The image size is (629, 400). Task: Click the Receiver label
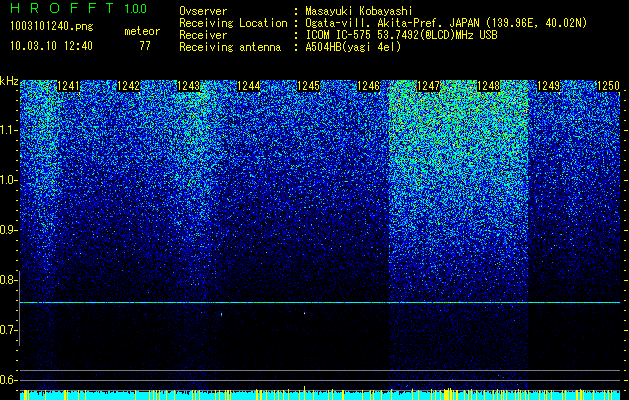click(x=203, y=35)
